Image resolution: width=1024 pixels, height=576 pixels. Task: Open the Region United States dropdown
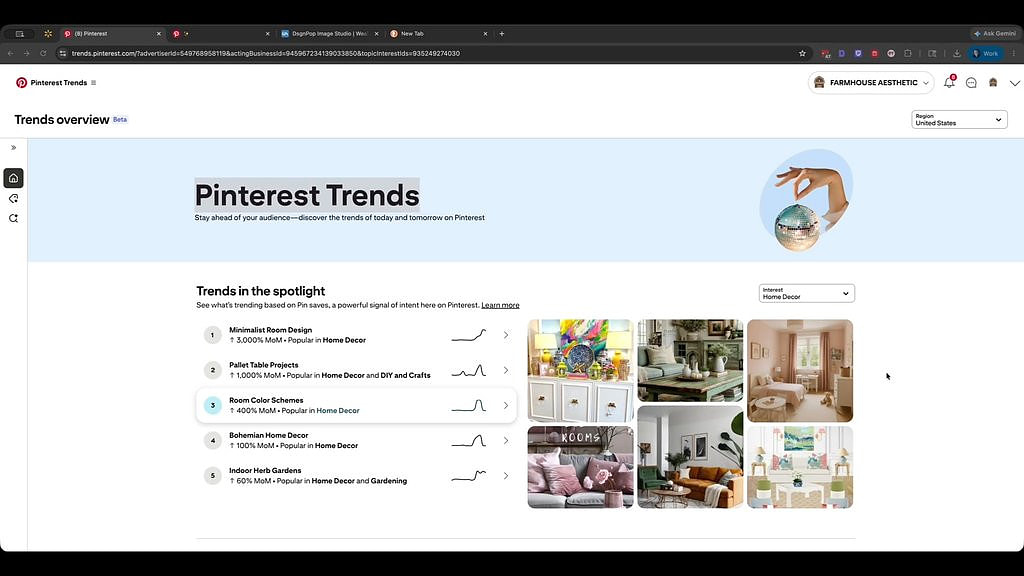pyautogui.click(x=959, y=120)
